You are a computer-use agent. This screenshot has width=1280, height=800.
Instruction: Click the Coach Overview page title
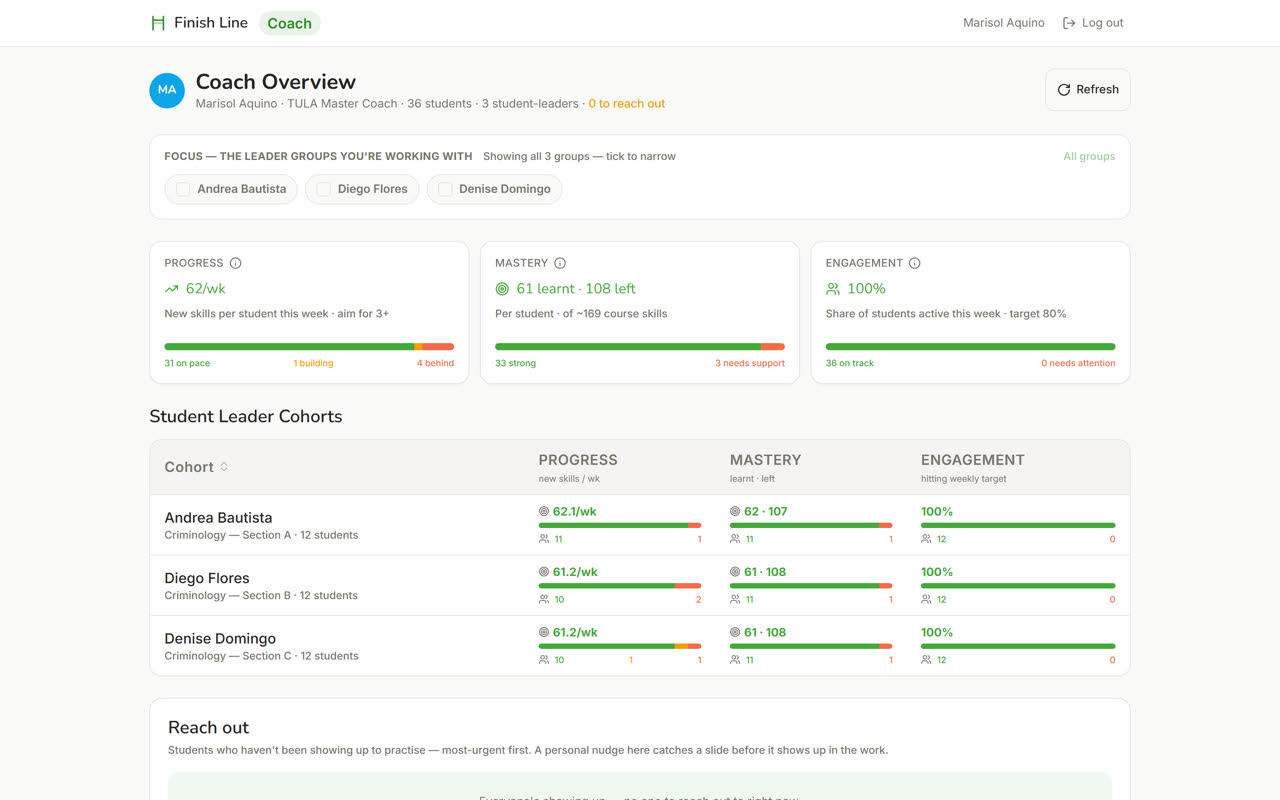[x=276, y=82]
